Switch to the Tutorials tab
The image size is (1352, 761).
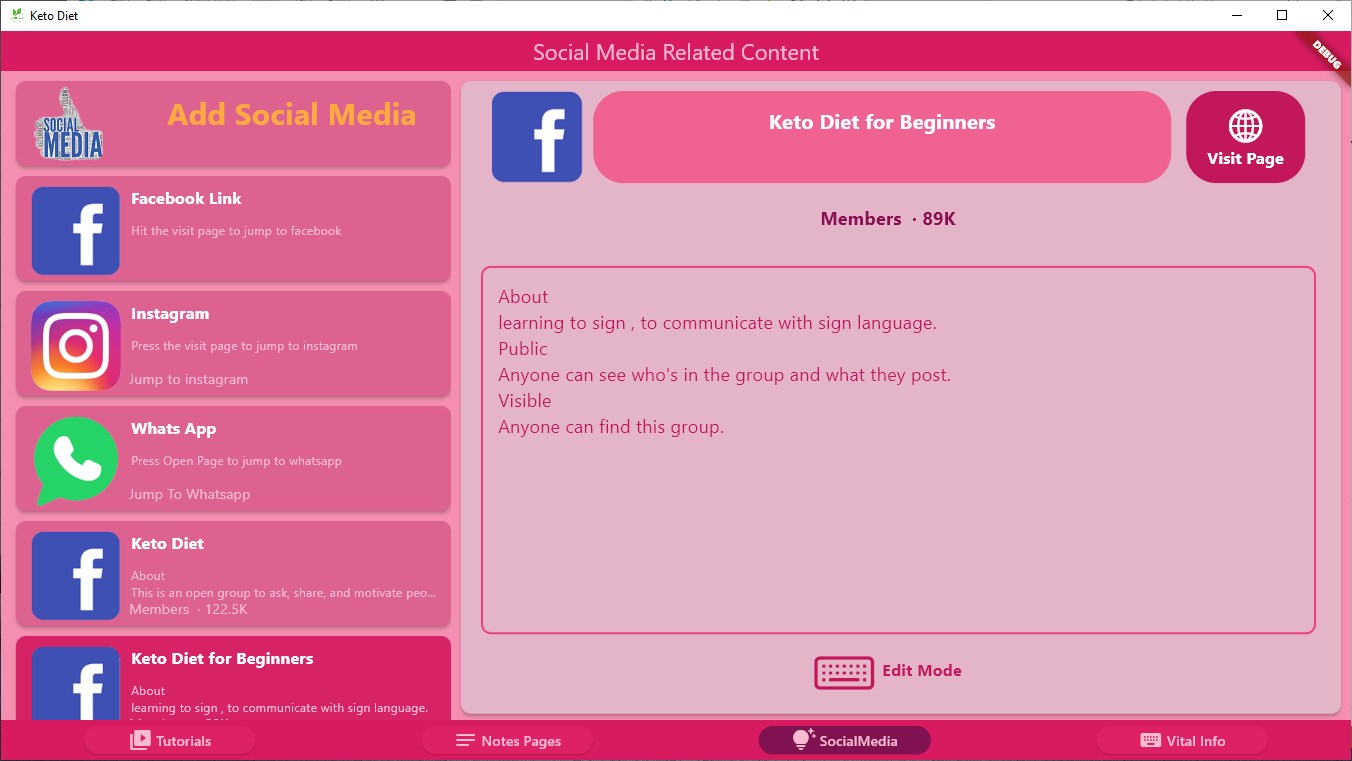(169, 741)
